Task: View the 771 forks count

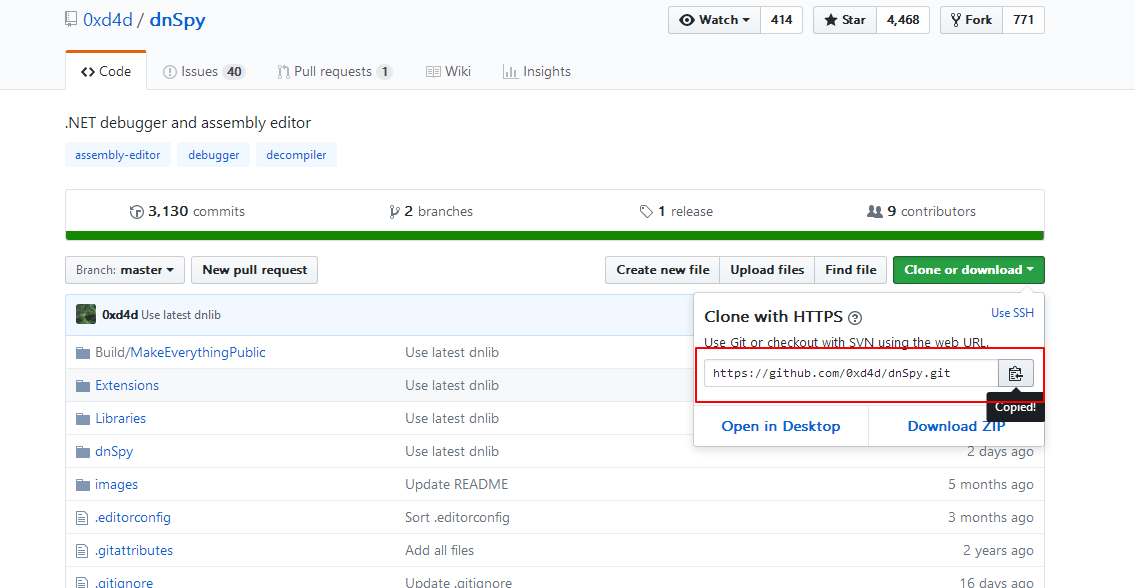Action: coord(1024,20)
